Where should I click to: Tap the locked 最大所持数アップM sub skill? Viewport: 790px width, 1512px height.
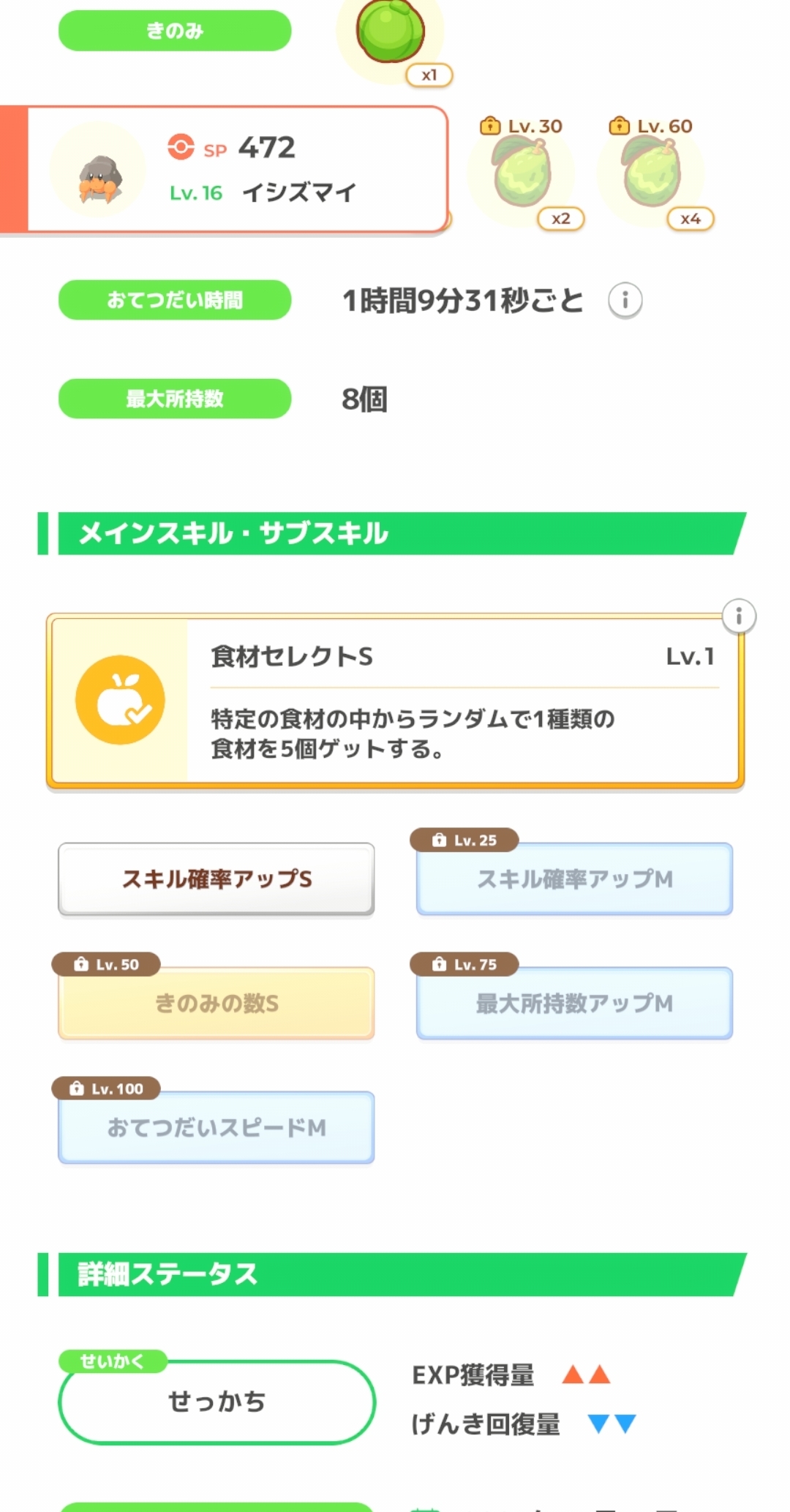tap(574, 1003)
